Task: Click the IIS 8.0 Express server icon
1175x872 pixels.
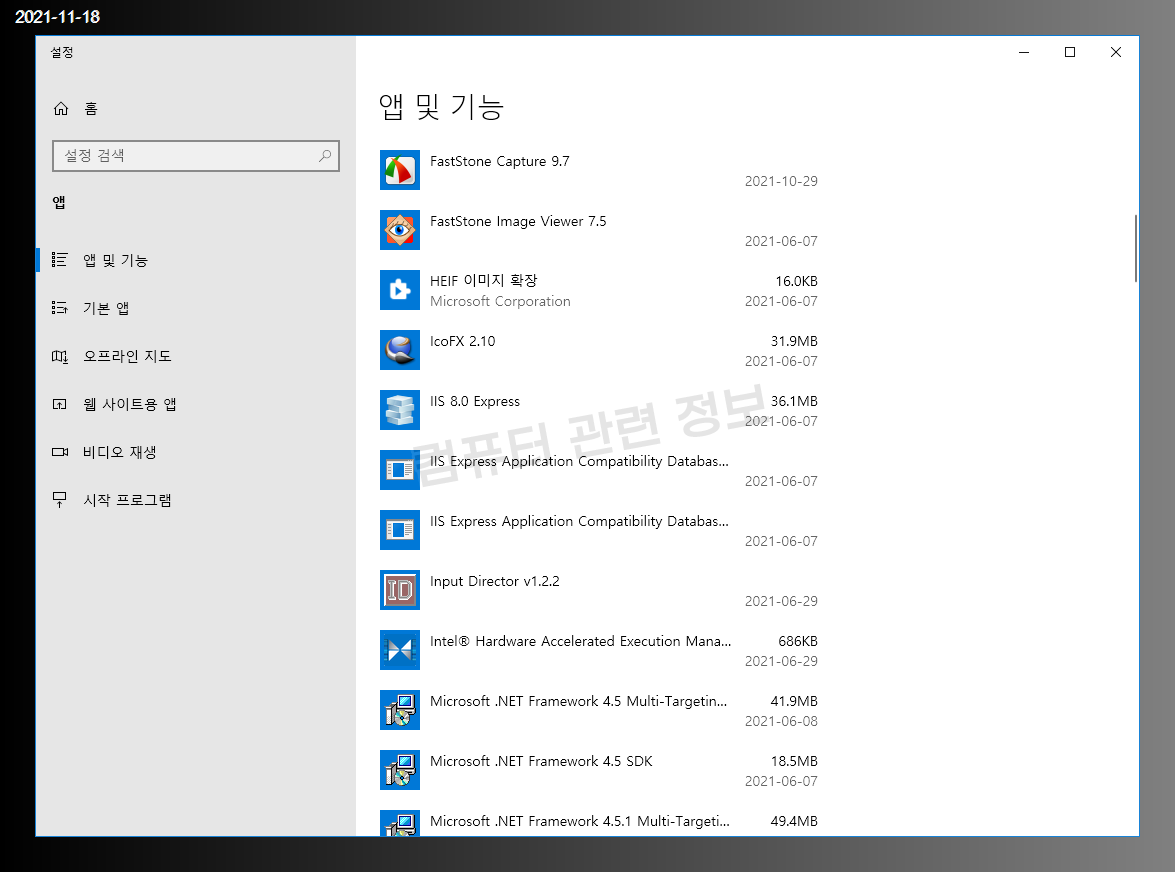Action: (399, 410)
